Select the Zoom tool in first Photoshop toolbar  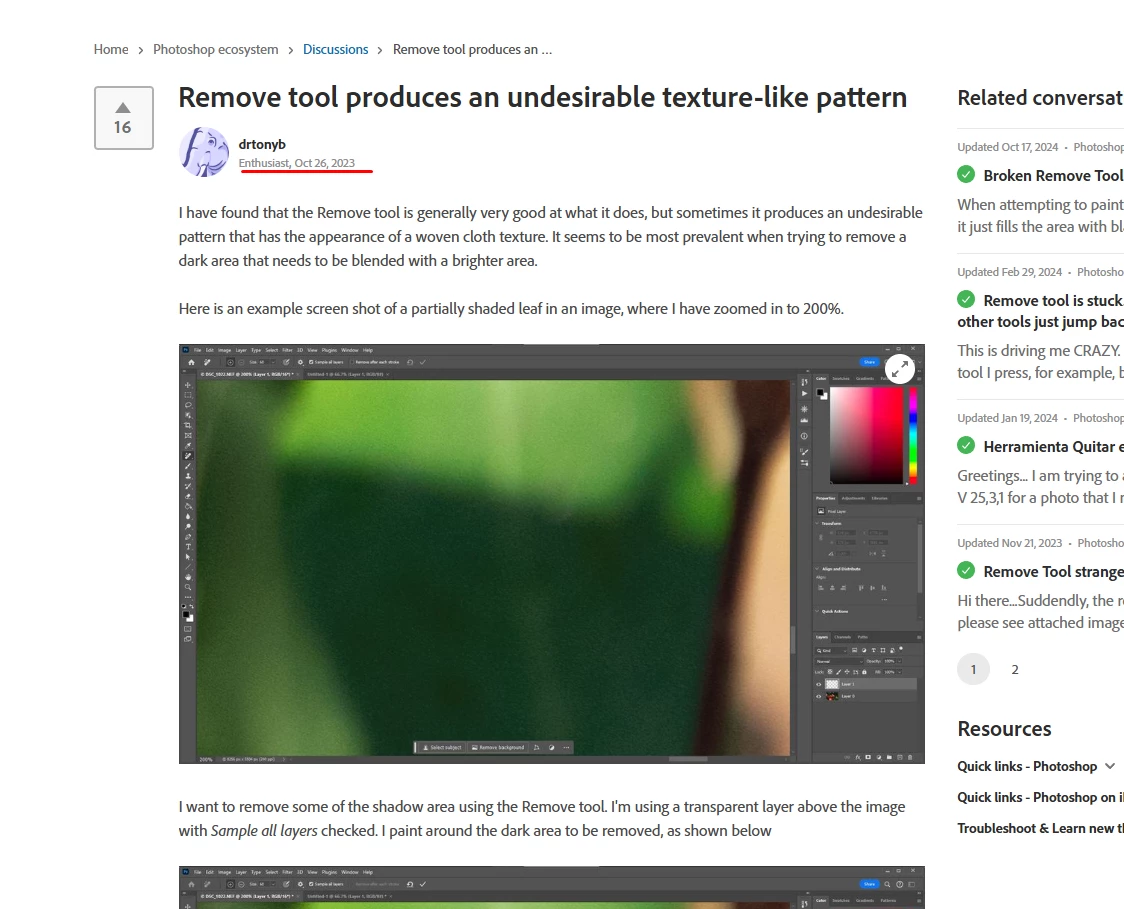tap(188, 587)
